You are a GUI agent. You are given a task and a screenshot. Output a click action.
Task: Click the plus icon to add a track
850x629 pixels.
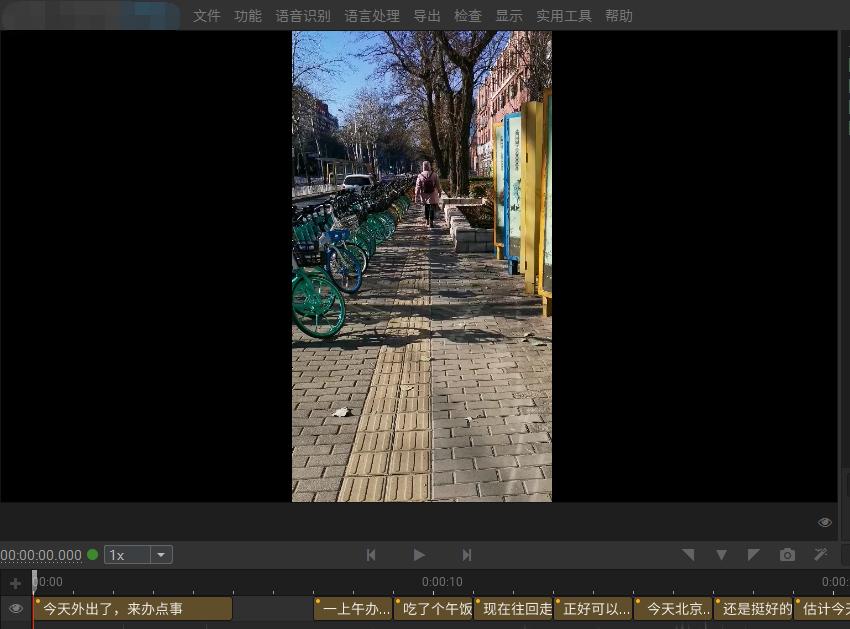click(x=15, y=582)
